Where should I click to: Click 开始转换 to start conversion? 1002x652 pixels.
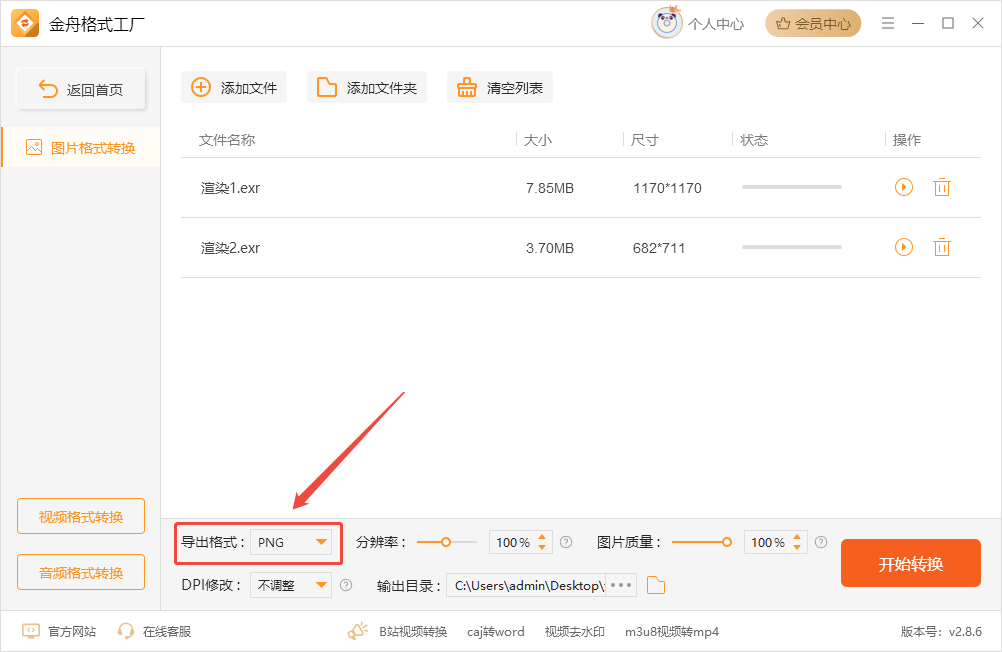pyautogui.click(x=911, y=563)
